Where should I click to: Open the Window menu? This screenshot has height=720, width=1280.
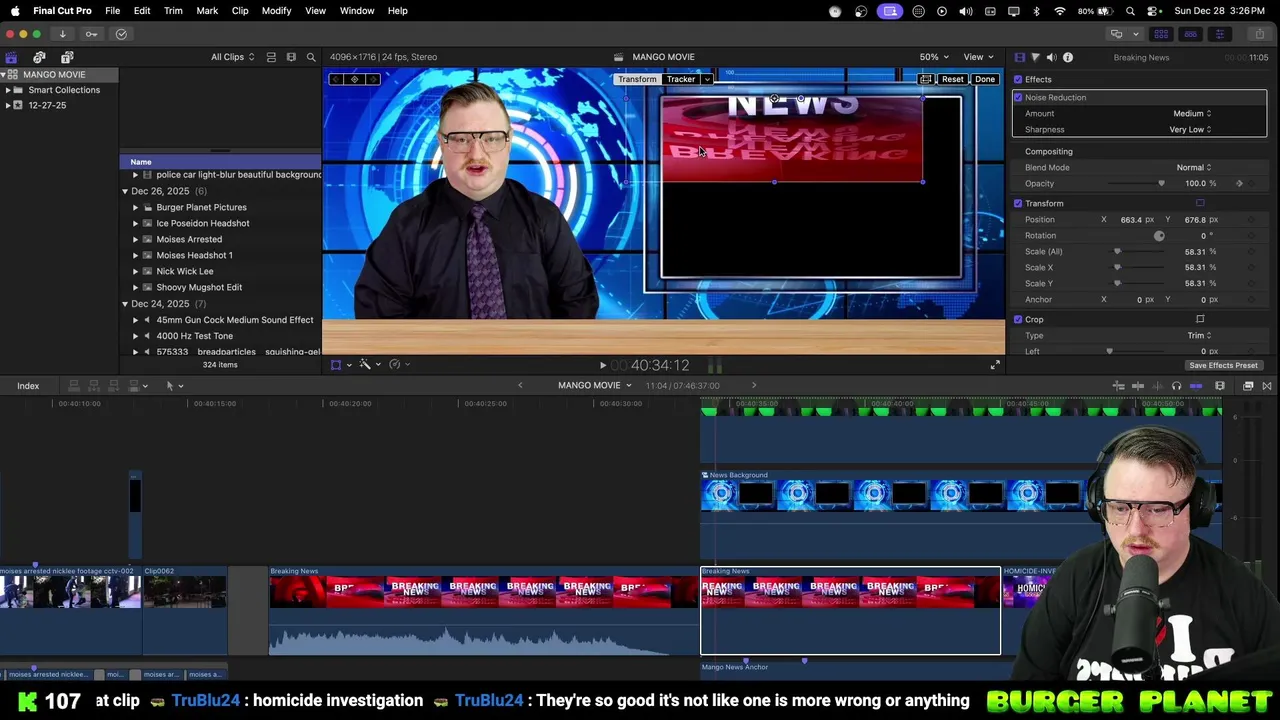pyautogui.click(x=357, y=10)
